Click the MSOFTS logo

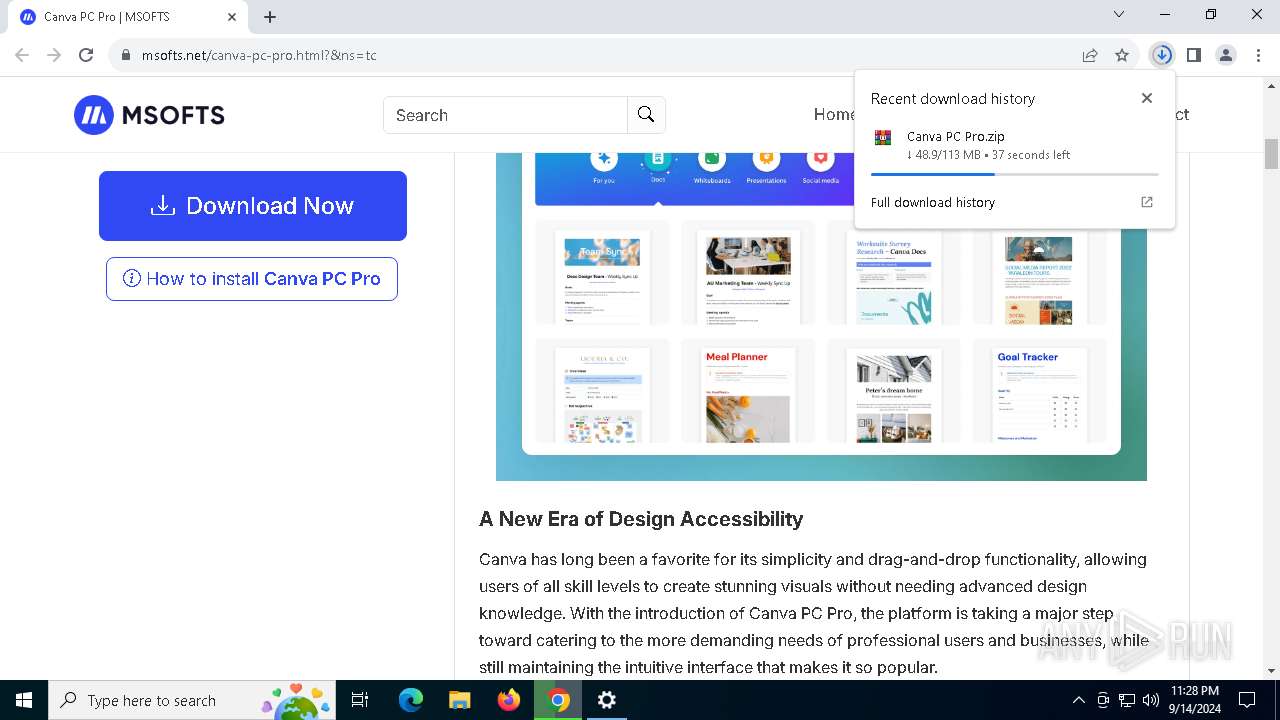point(149,115)
